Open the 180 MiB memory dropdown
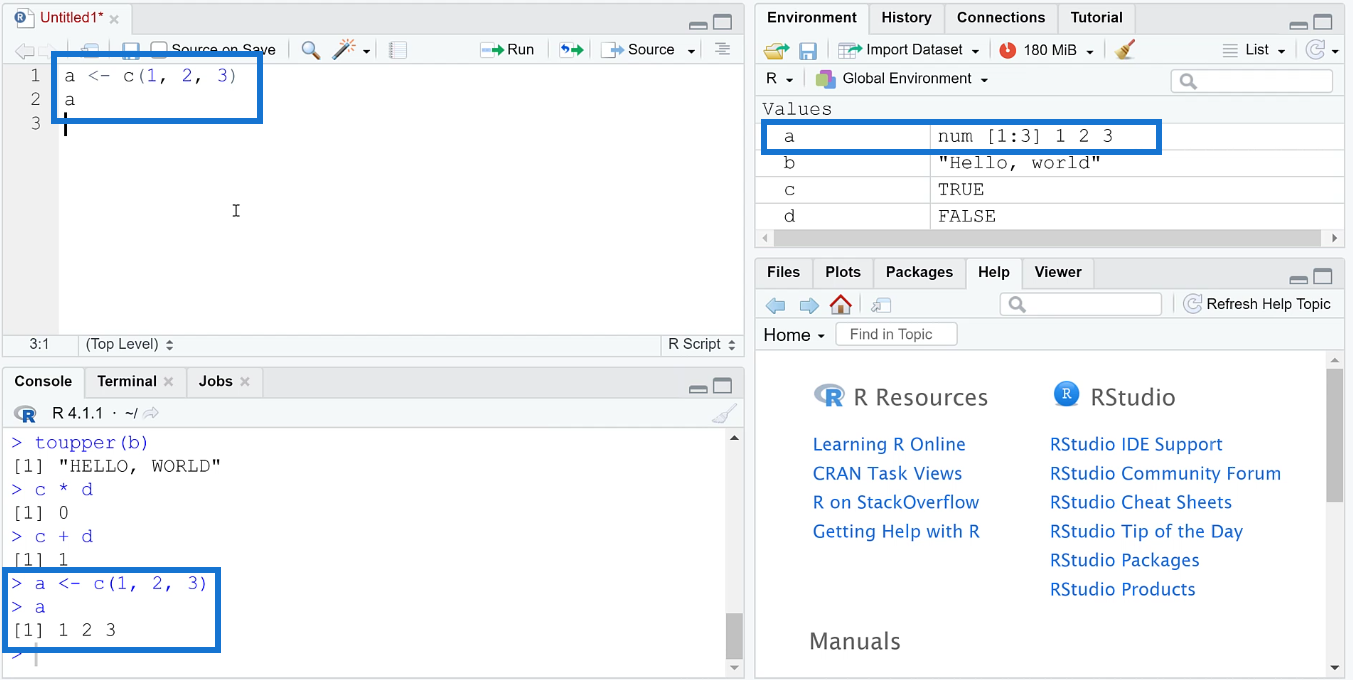1353x680 pixels. click(1090, 51)
